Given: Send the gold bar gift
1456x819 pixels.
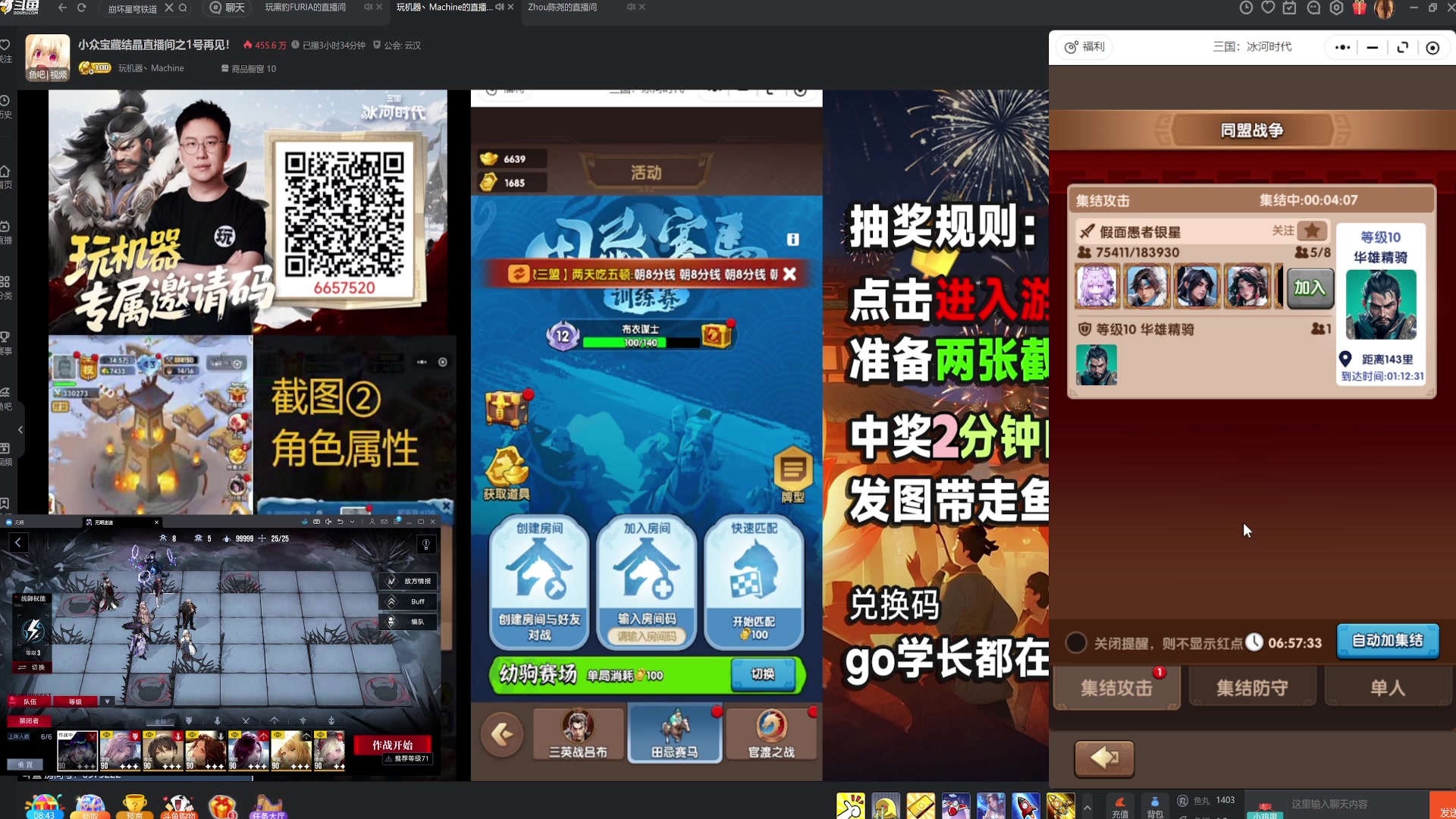Looking at the screenshot, I should (921, 805).
